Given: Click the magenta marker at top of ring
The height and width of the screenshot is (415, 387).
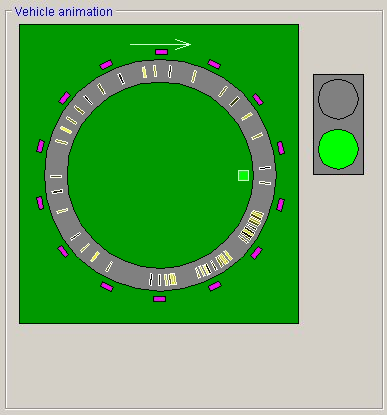Looking at the screenshot, I should coord(161,52).
